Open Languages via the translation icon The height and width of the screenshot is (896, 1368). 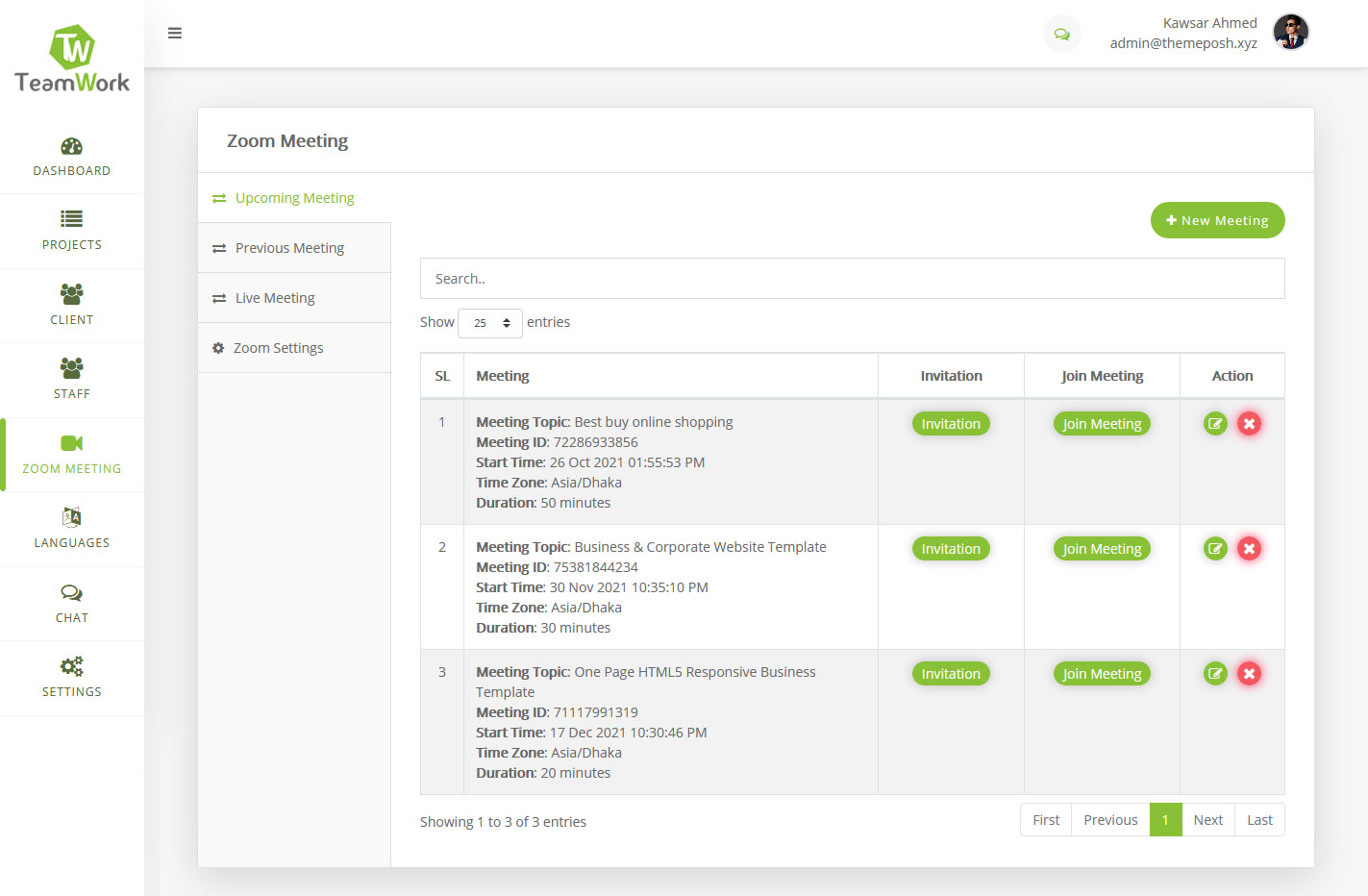(72, 517)
